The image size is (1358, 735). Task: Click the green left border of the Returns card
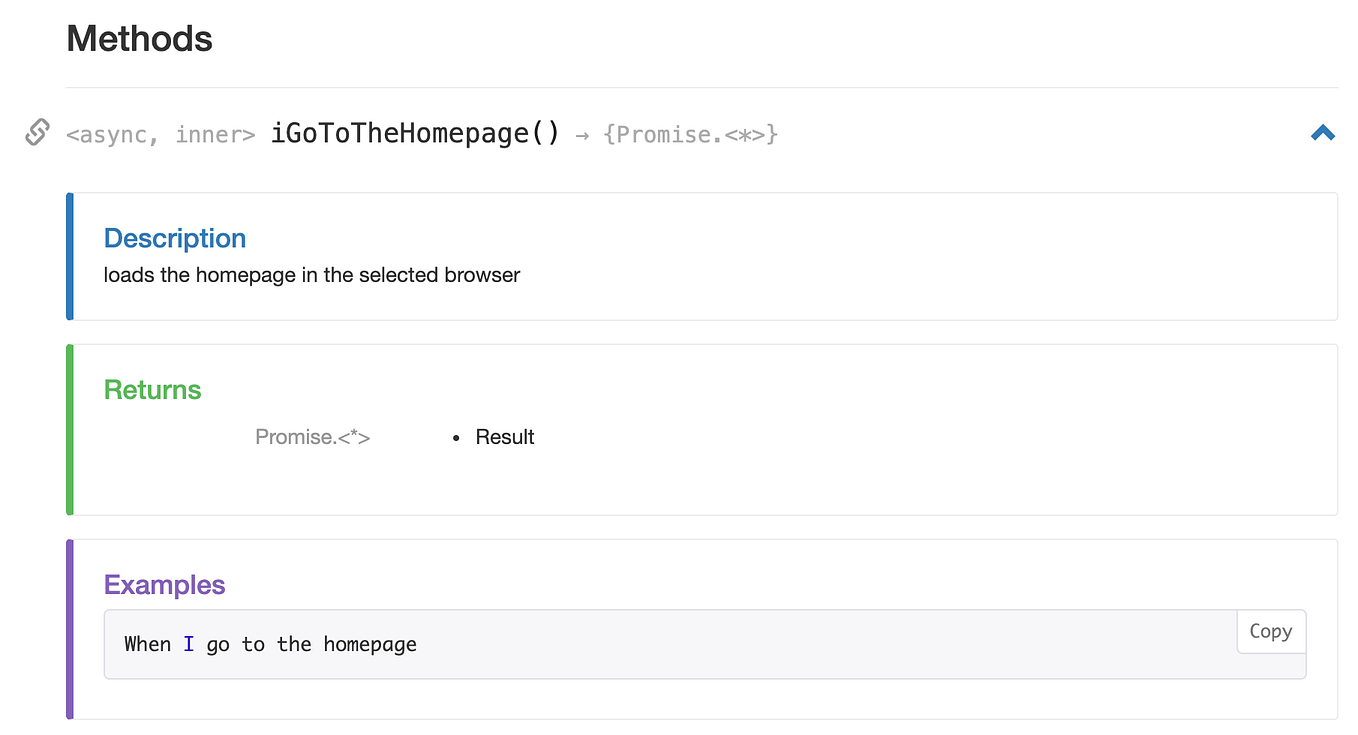[70, 429]
